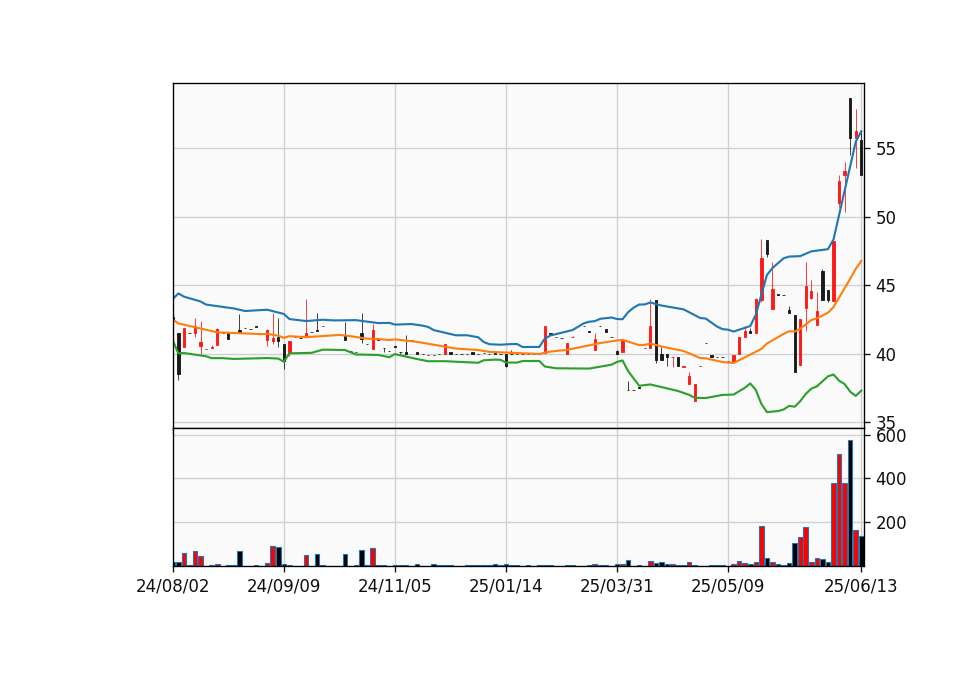Click the price axis label 55
960x690 pixels.
click(x=885, y=149)
